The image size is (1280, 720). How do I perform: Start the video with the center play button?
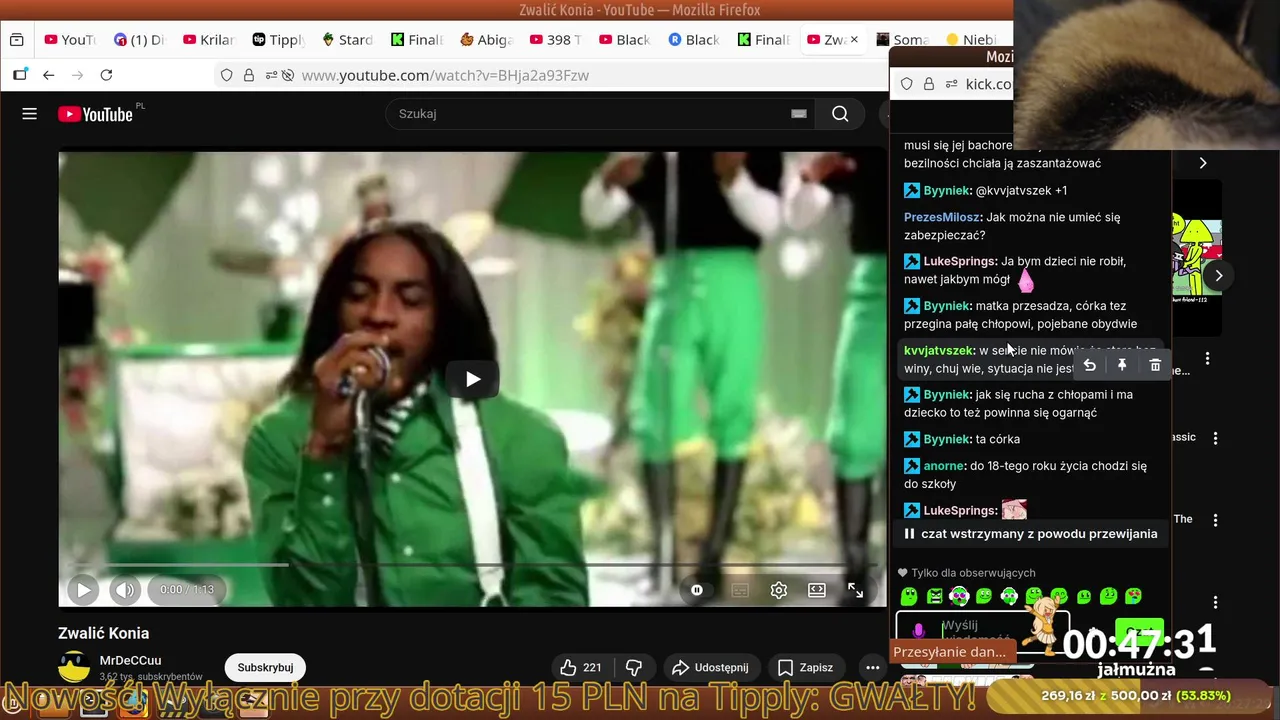tap(473, 379)
